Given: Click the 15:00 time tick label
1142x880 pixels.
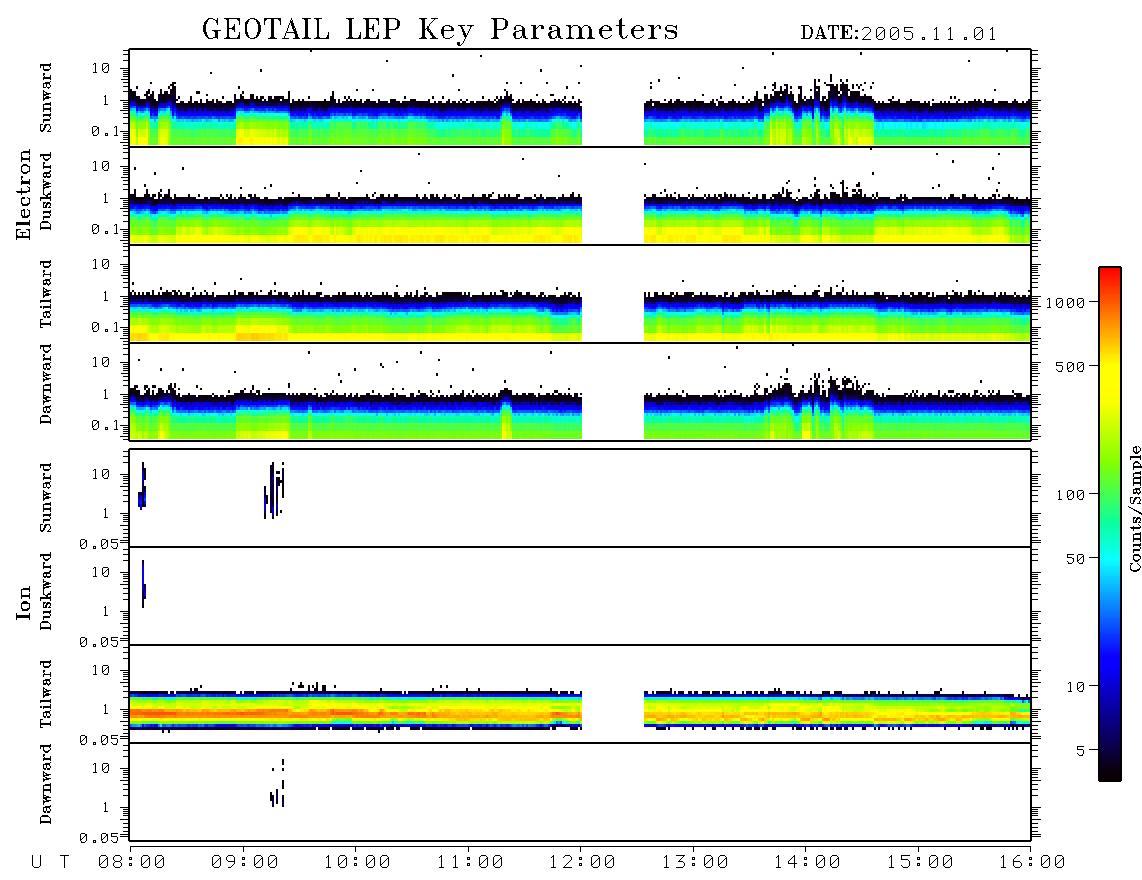Looking at the screenshot, I should pos(920,863).
